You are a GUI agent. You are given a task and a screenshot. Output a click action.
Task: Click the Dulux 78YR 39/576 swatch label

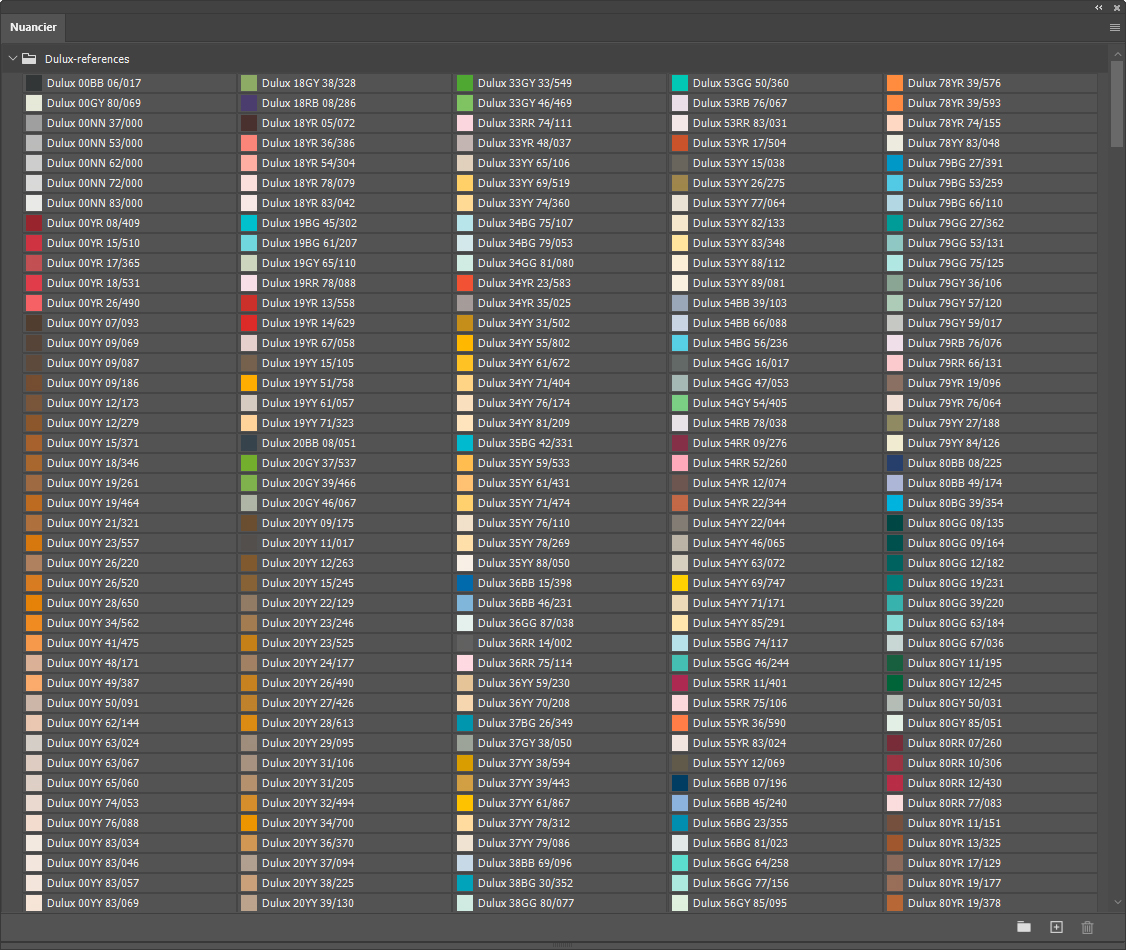pos(955,83)
